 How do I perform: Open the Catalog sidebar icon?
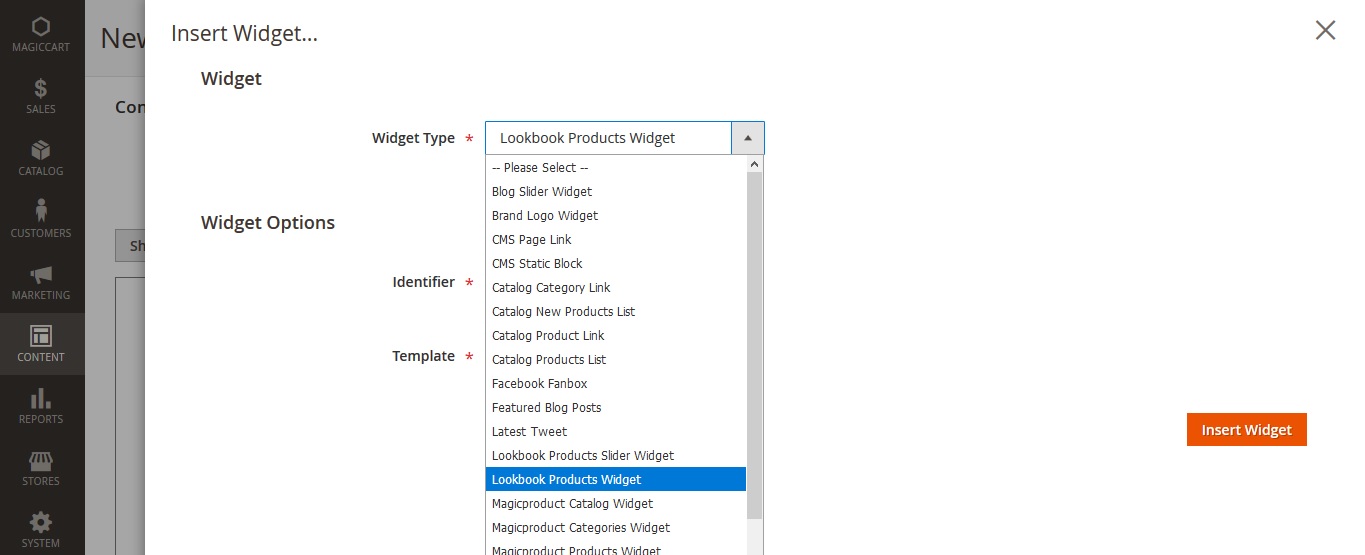[41, 151]
